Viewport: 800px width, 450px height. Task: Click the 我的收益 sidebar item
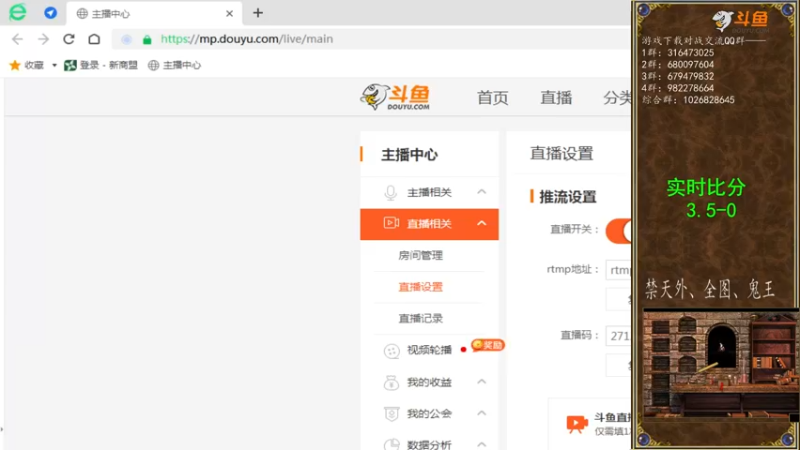coord(429,382)
